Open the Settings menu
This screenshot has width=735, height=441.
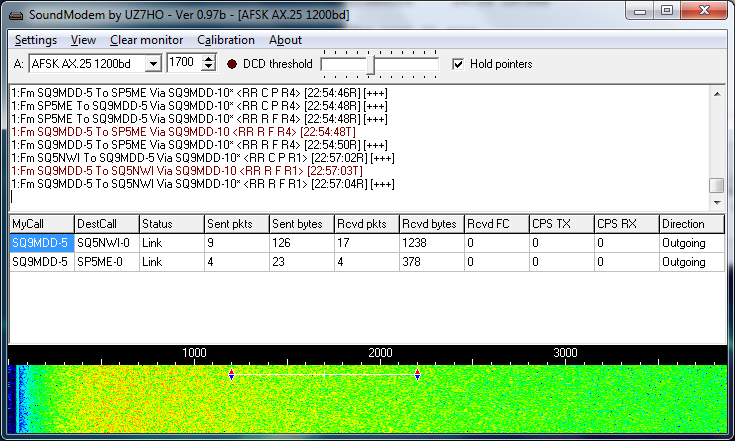(35, 40)
